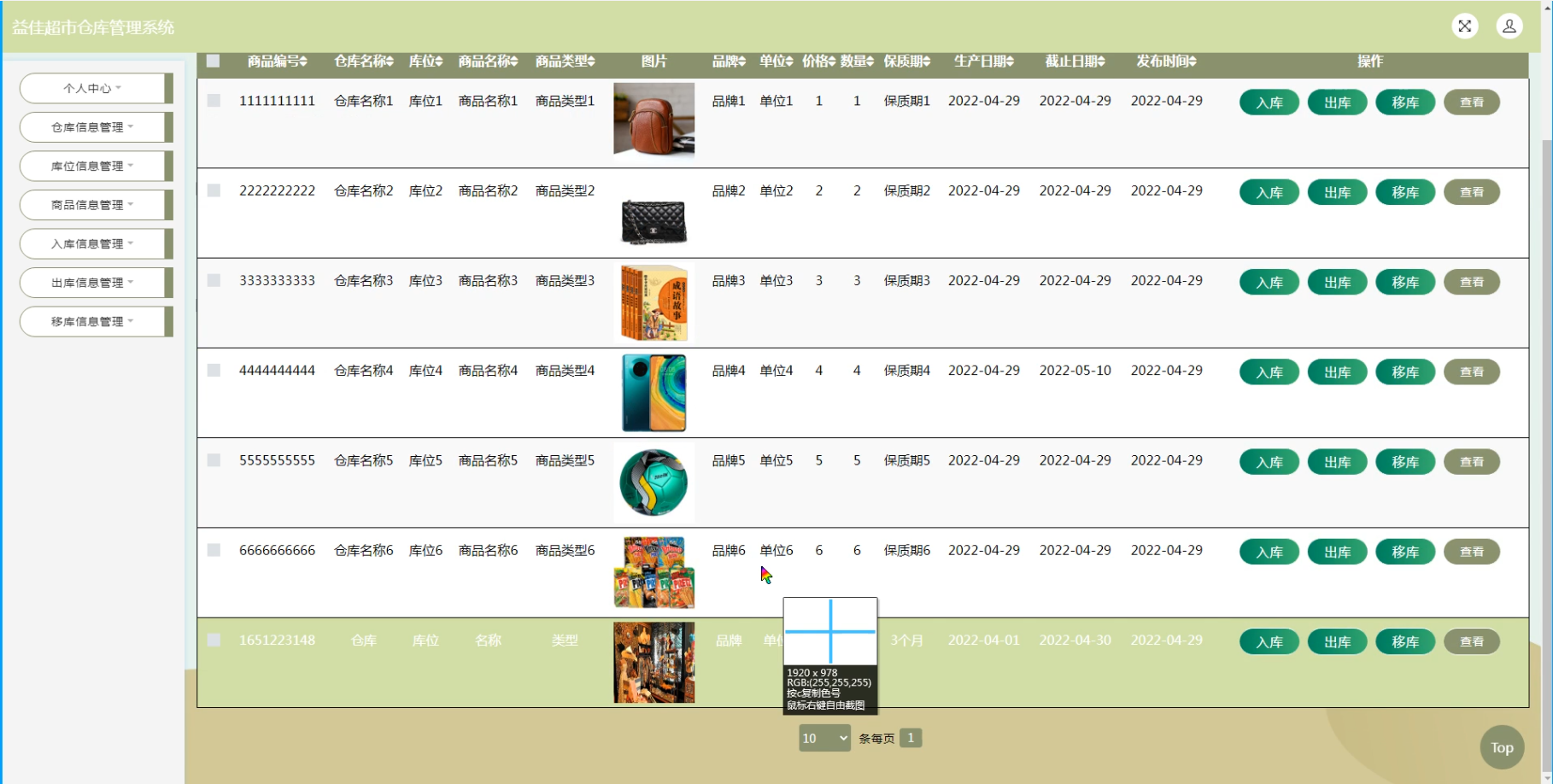The width and height of the screenshot is (1553, 784).
Task: Click 移库 for product 5555555555
Action: [x=1405, y=462]
